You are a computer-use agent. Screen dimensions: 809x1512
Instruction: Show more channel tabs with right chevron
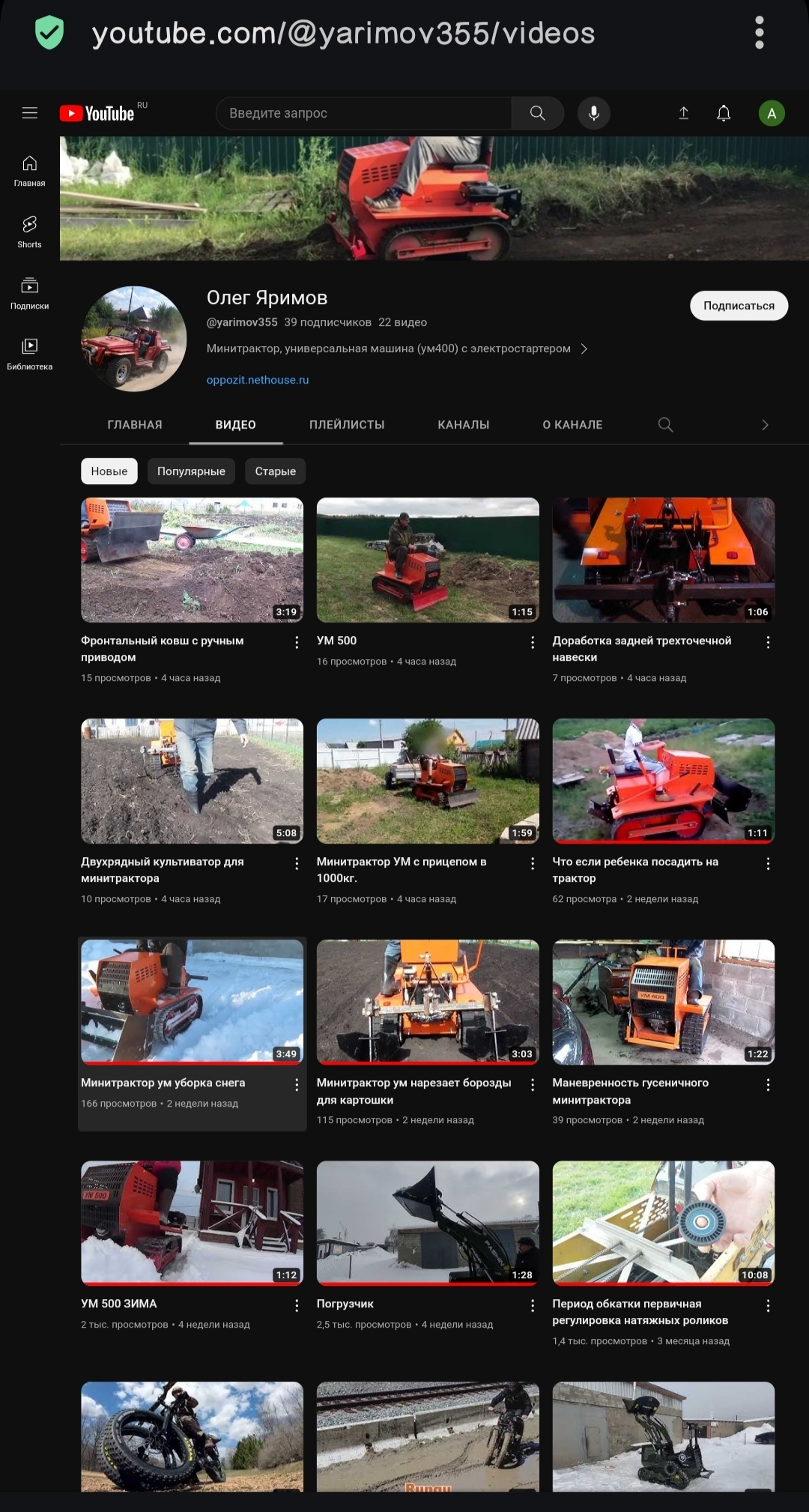(x=765, y=425)
